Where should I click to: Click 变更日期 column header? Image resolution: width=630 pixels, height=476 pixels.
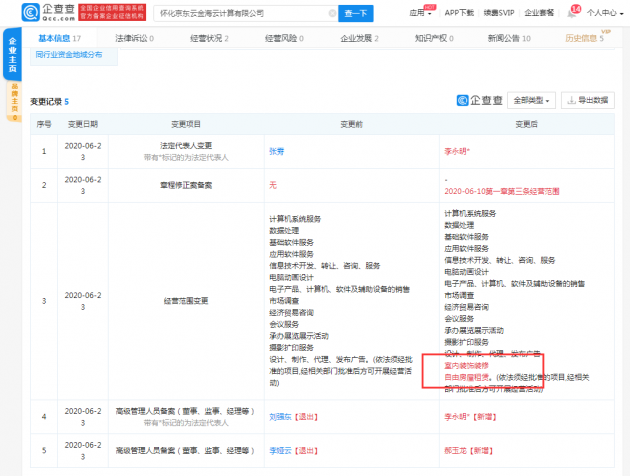[83, 124]
